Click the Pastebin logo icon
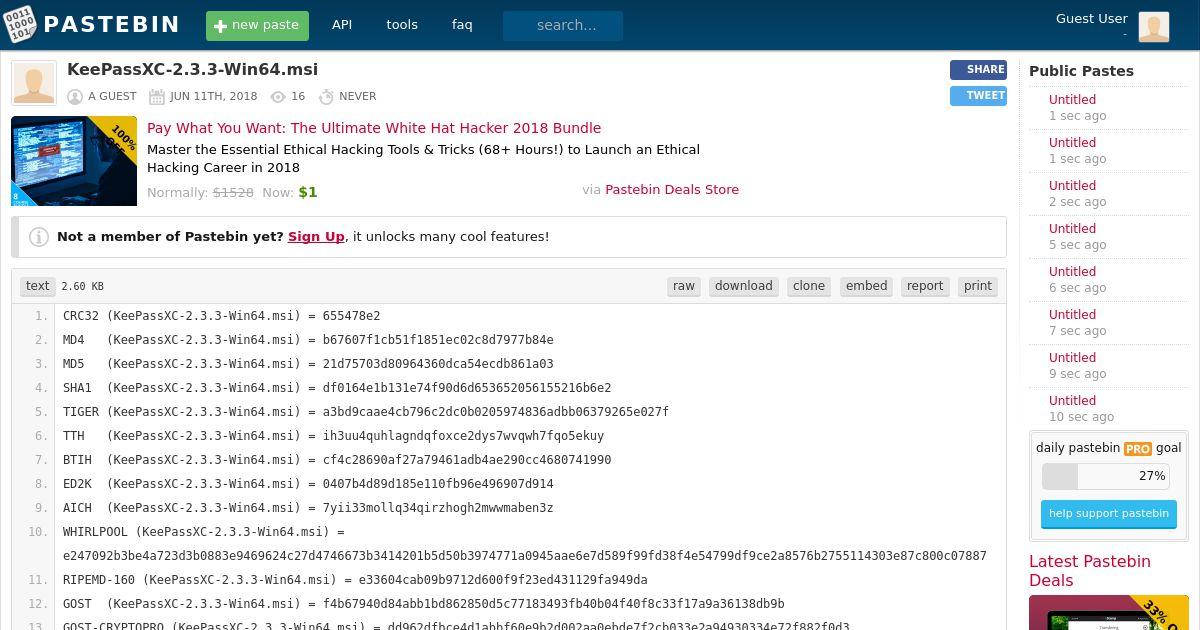This screenshot has height=630, width=1200. [x=19, y=25]
